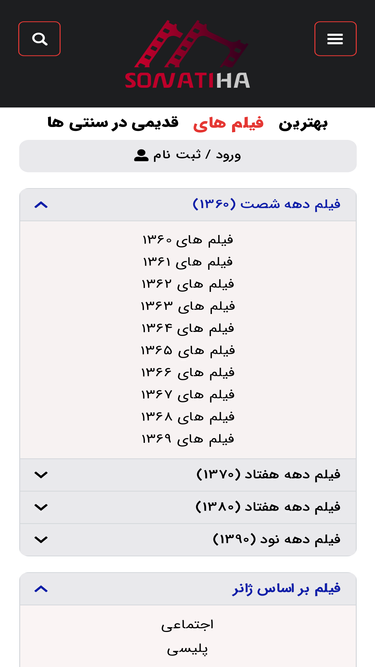
Task: Expand the فیلم دهه نود (۱۳۹۰) chevron
Action: [x=41, y=539]
